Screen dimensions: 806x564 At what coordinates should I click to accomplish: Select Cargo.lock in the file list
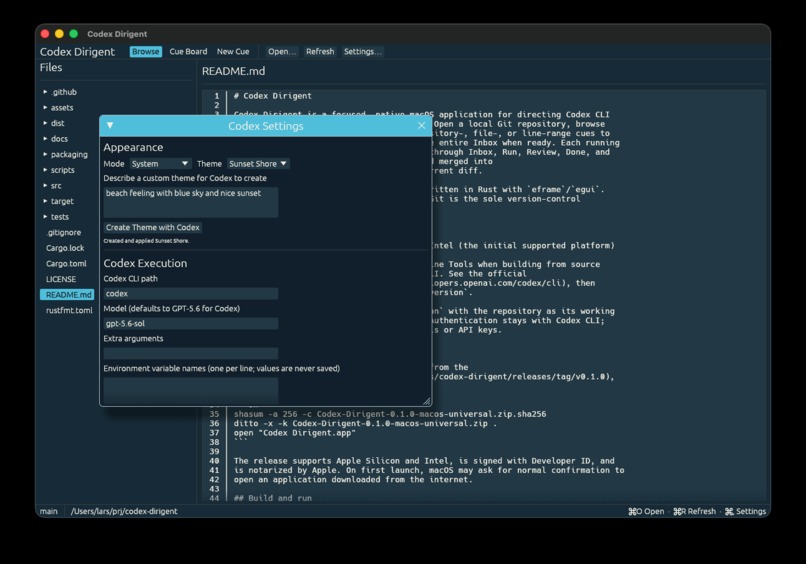(65, 248)
